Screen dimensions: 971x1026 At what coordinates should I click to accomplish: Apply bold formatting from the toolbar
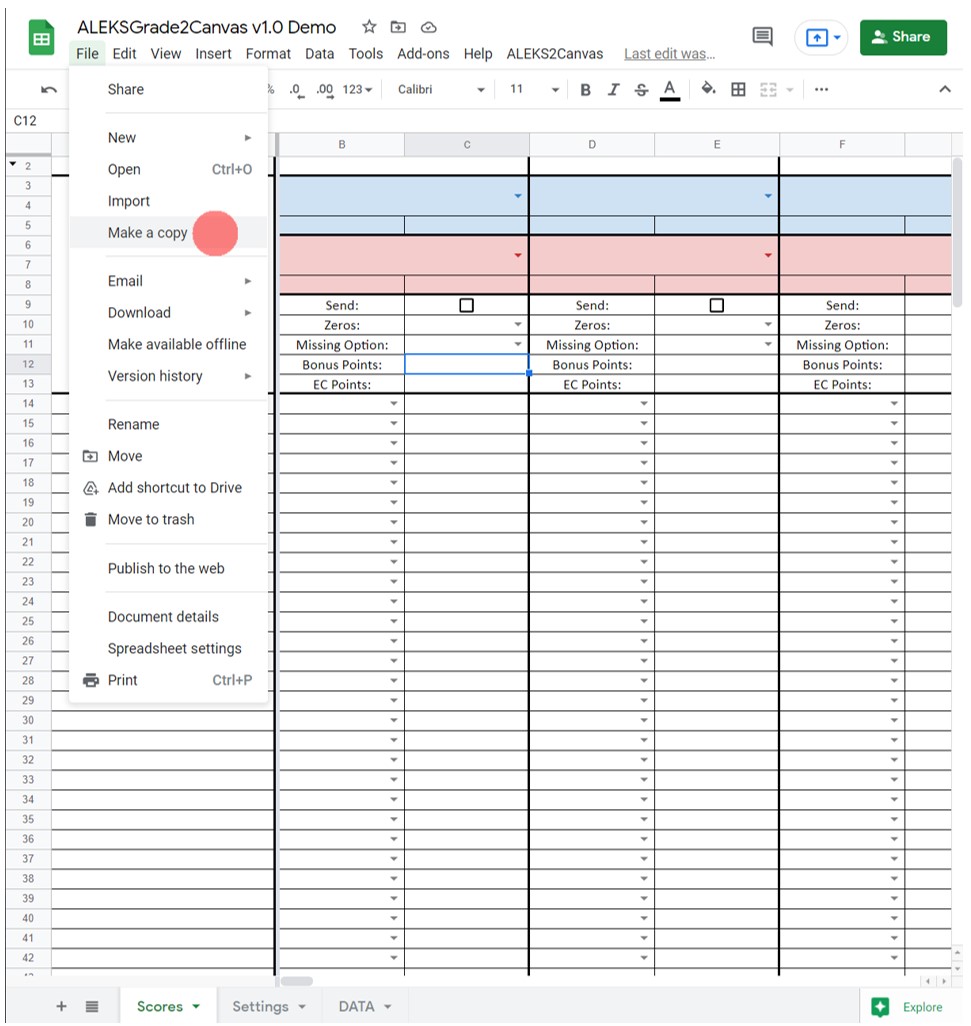click(585, 89)
